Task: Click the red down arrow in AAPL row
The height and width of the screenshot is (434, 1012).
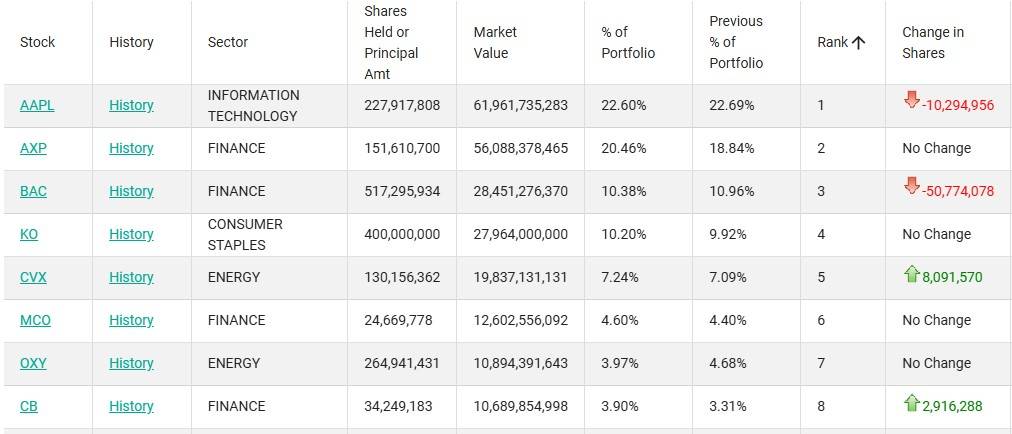Action: click(x=911, y=100)
